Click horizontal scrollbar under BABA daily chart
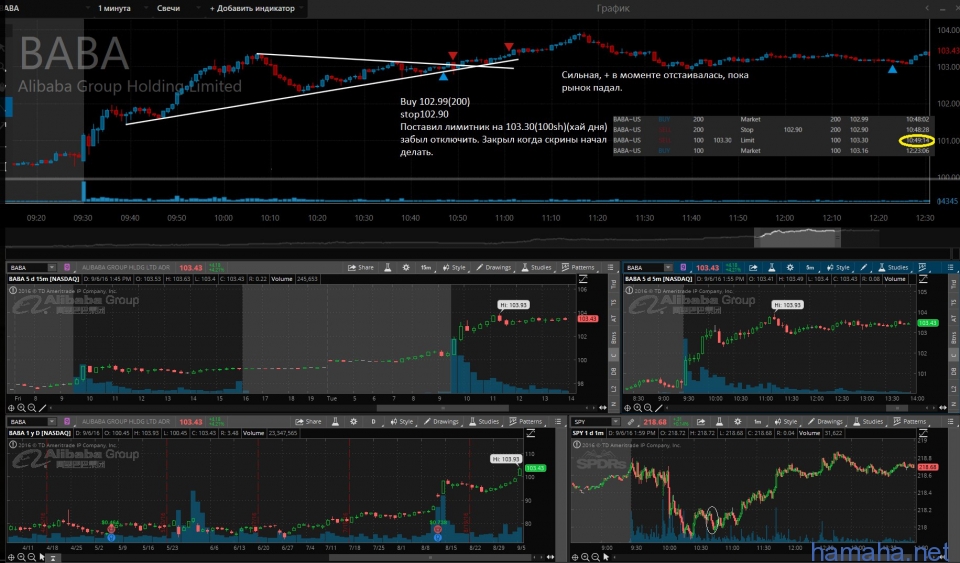960x563 pixels. pyautogui.click(x=431, y=557)
